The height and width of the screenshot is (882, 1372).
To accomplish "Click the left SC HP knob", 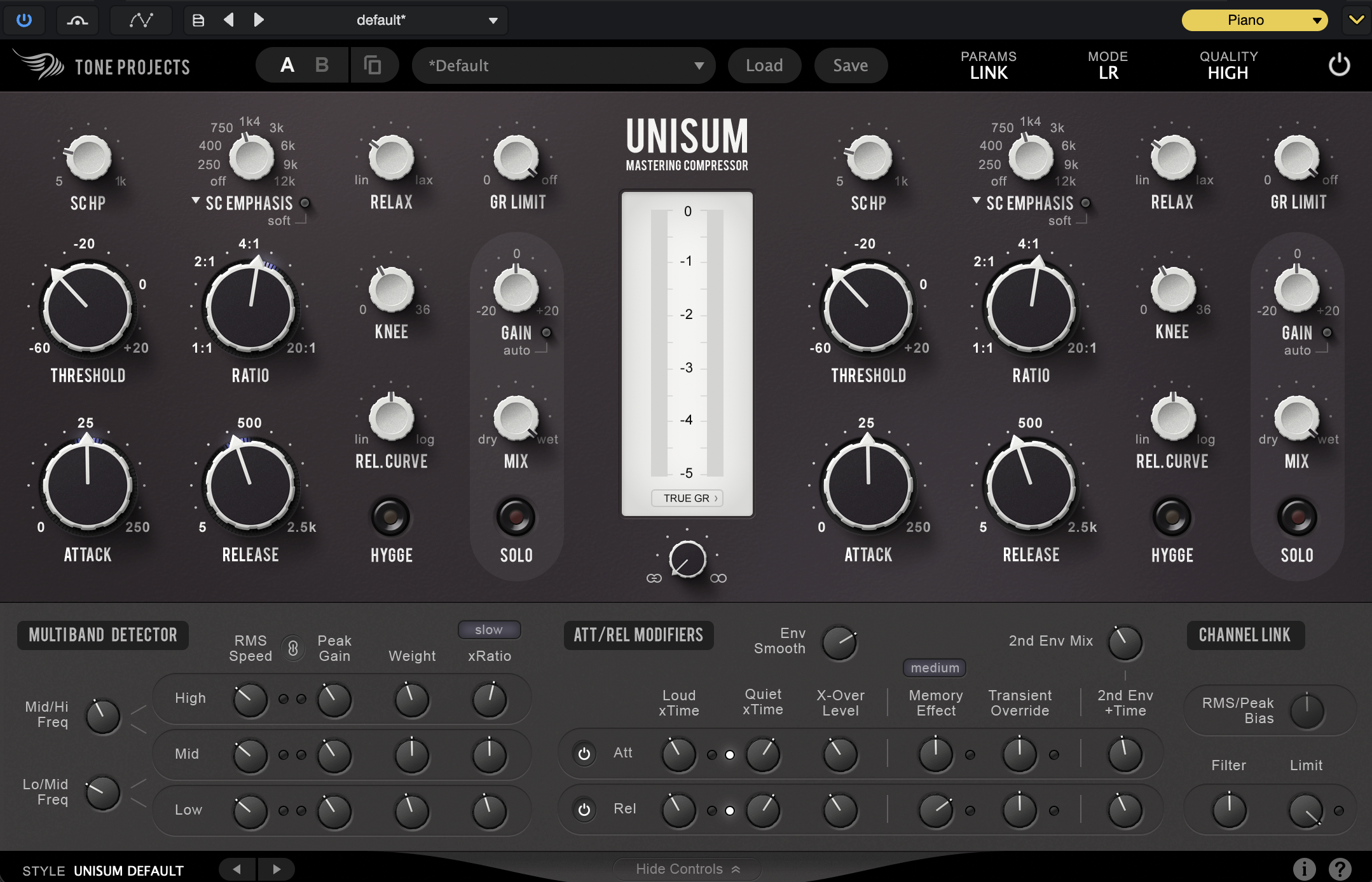I will (89, 157).
